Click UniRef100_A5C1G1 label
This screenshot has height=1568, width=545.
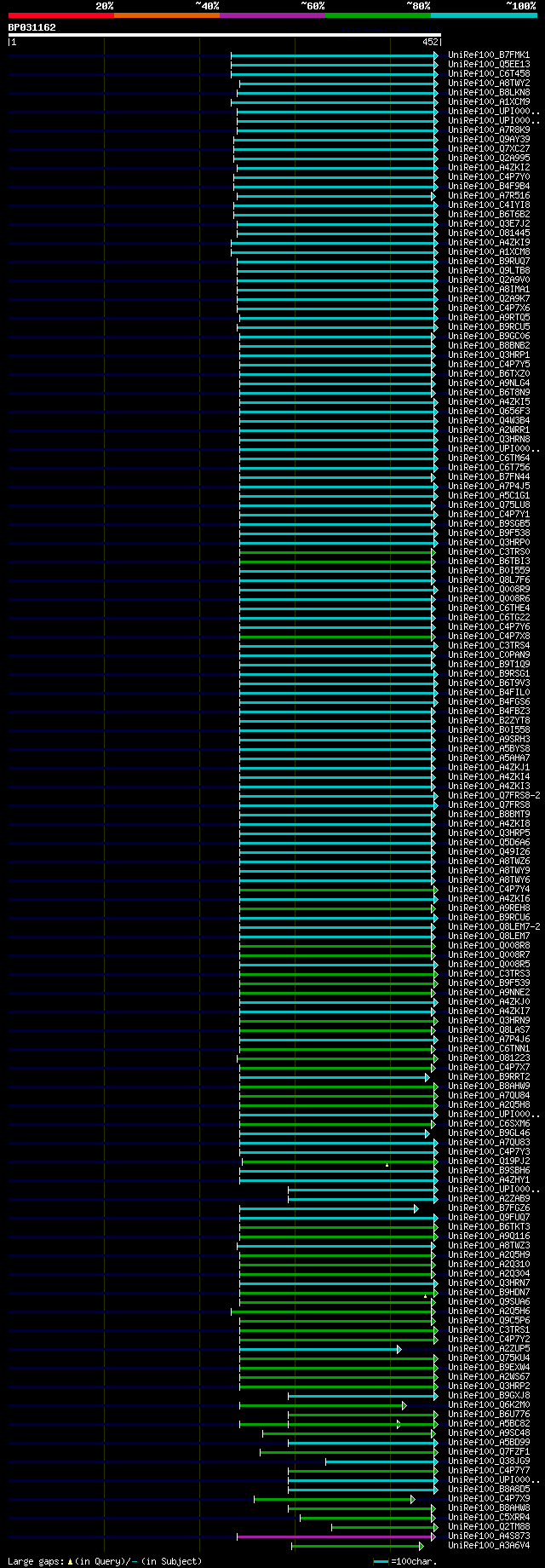489,495
